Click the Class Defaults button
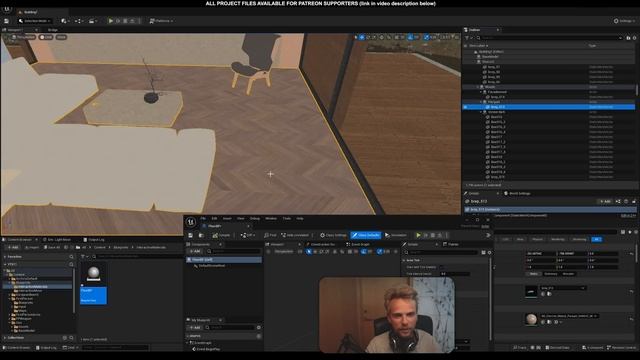Image resolution: width=640 pixels, height=360 pixels. pyautogui.click(x=365, y=236)
